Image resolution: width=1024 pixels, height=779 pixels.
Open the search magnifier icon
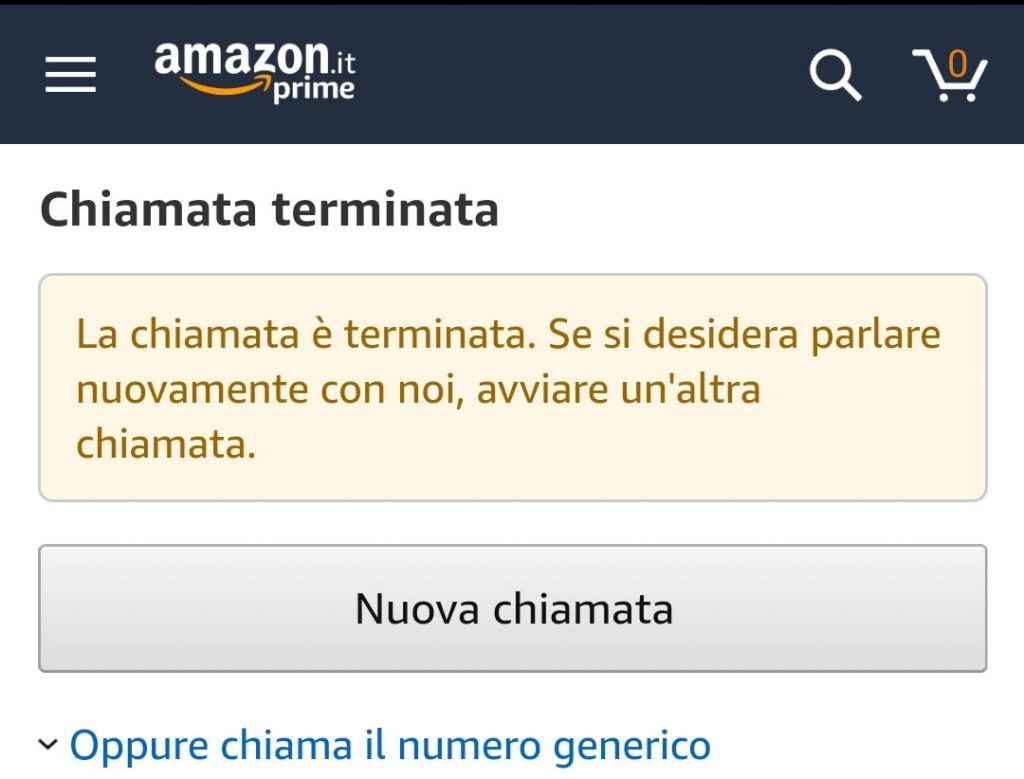tap(834, 75)
